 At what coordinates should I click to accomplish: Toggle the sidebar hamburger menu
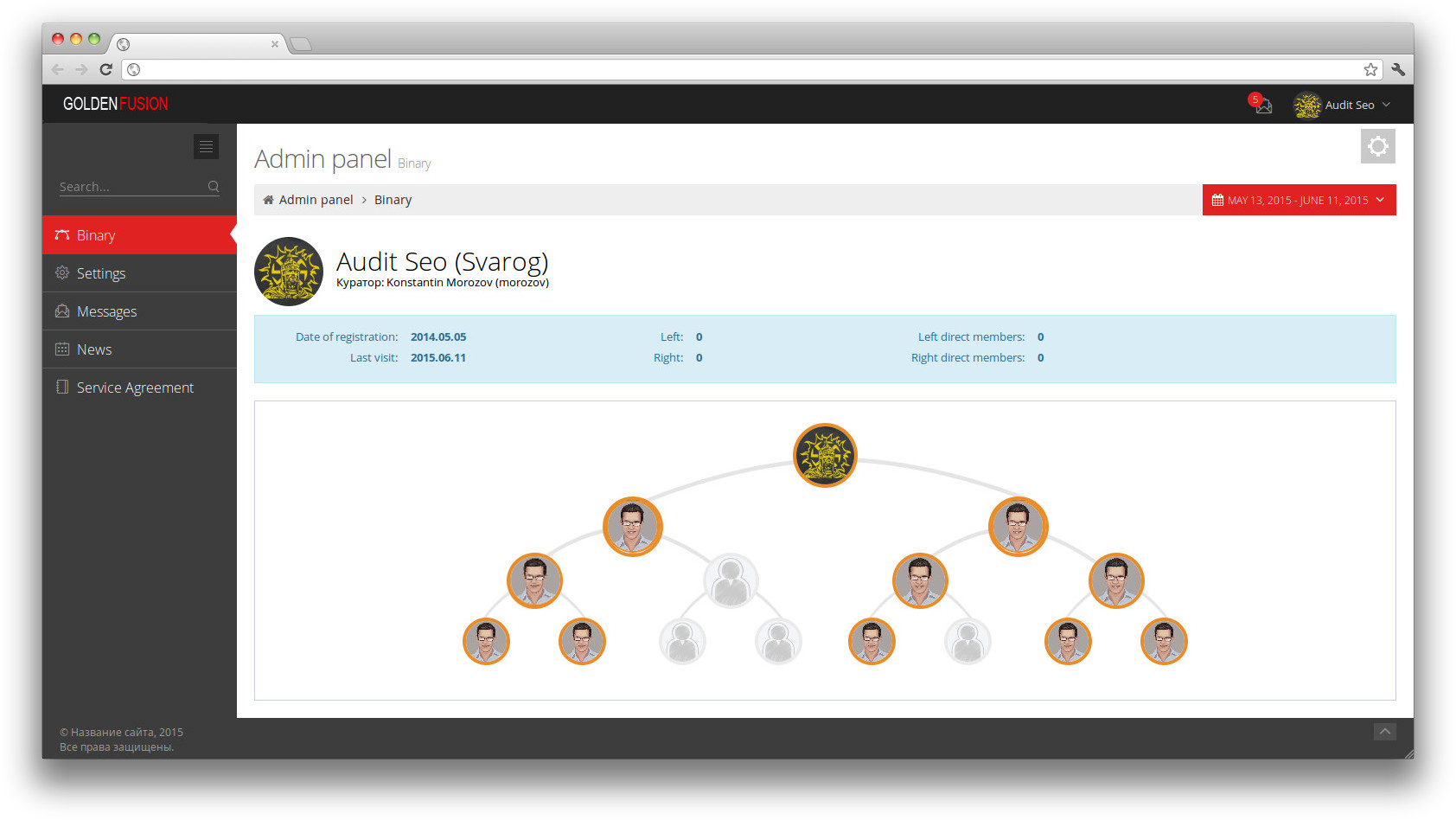click(x=206, y=147)
